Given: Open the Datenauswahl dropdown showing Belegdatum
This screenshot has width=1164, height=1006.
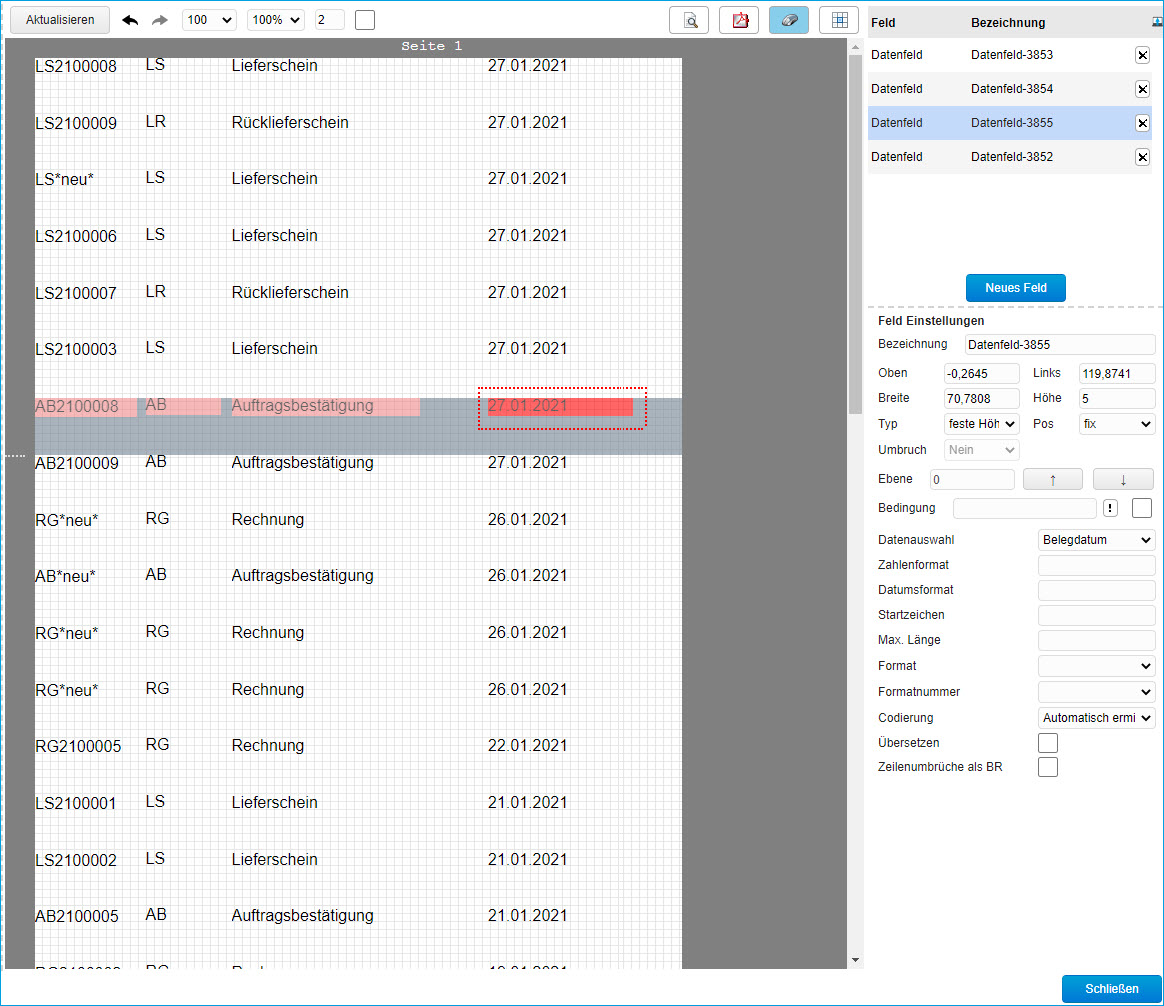Looking at the screenshot, I should click(1096, 540).
